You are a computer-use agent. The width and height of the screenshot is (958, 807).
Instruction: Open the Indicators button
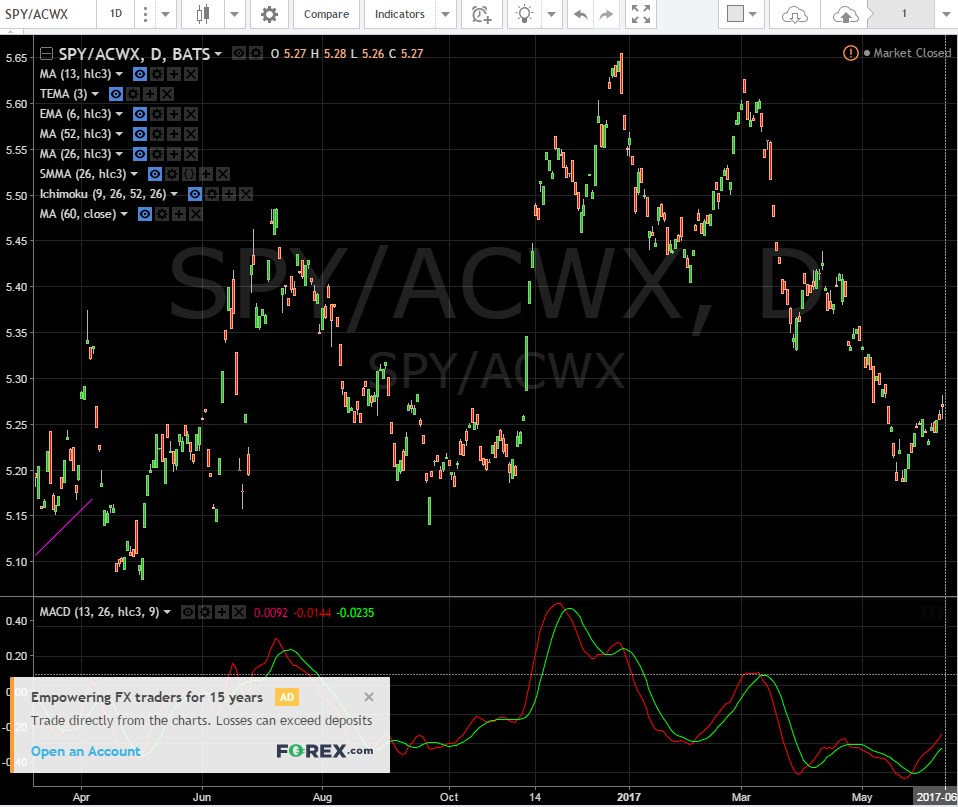(x=400, y=14)
